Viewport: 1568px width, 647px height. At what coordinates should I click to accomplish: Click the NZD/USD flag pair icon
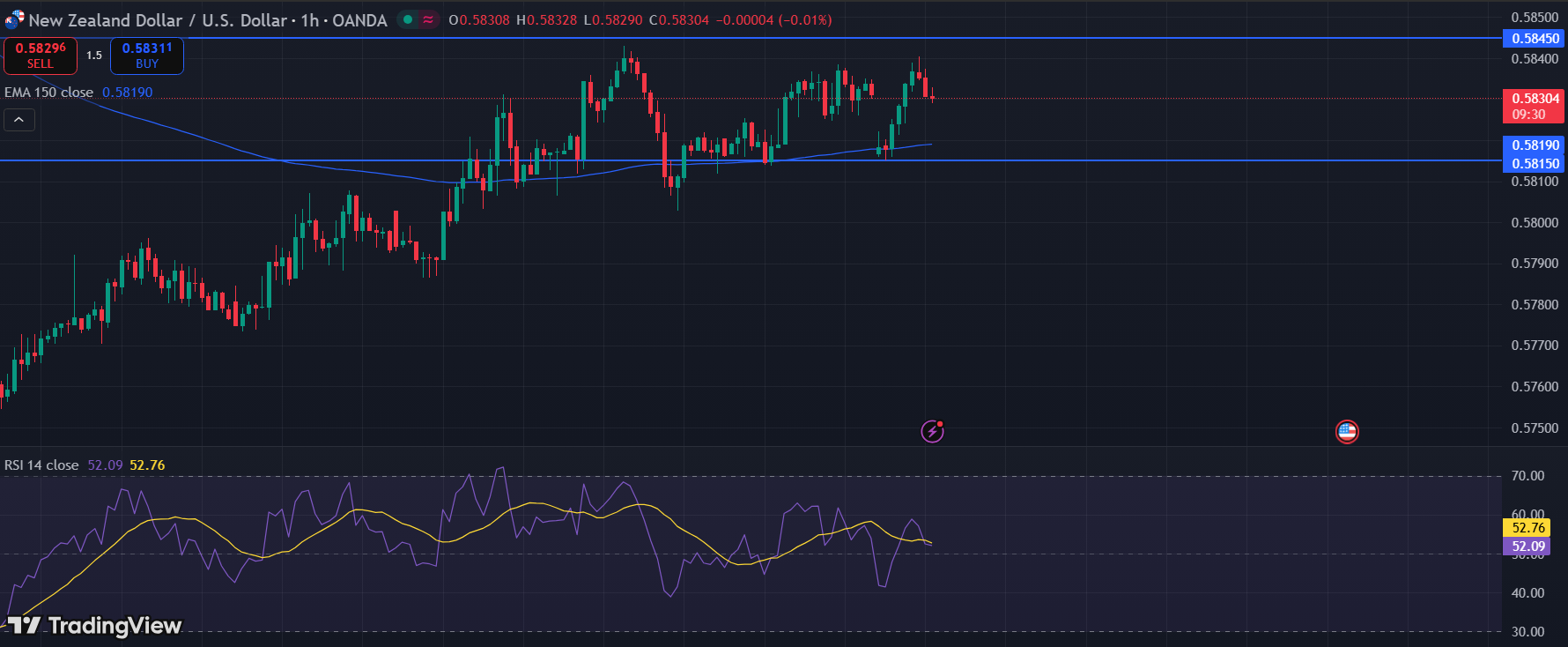(14, 19)
